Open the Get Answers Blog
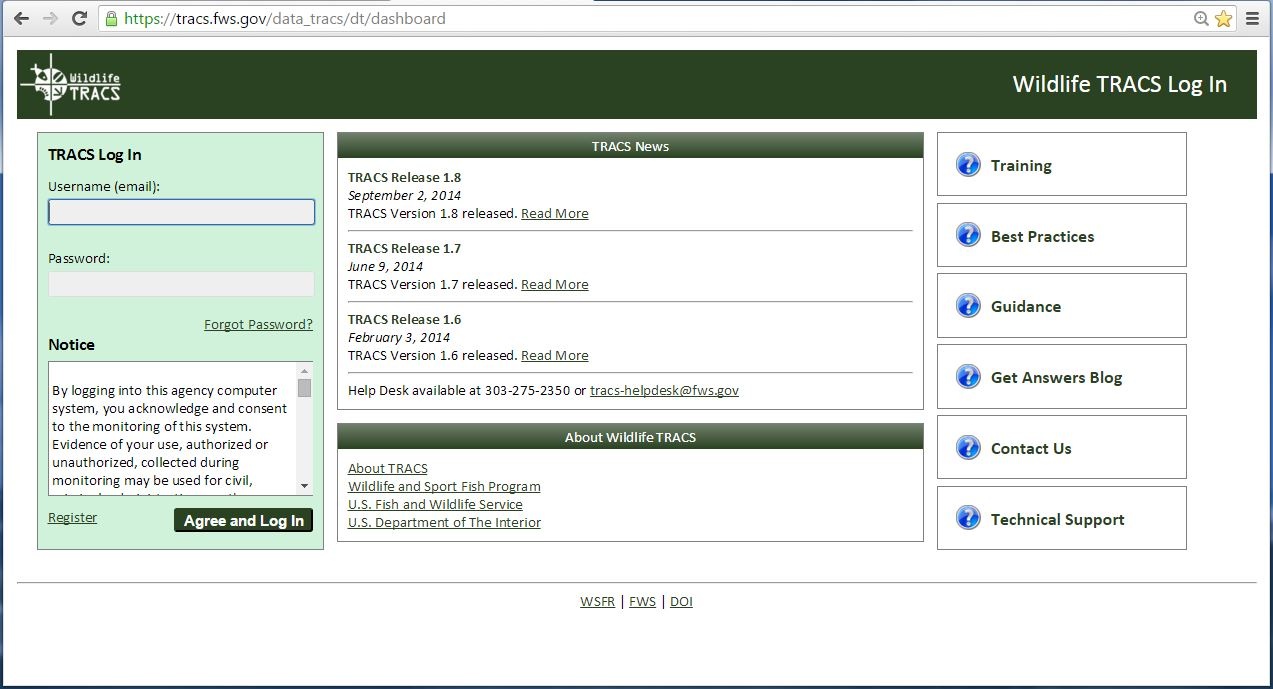 click(x=1062, y=376)
